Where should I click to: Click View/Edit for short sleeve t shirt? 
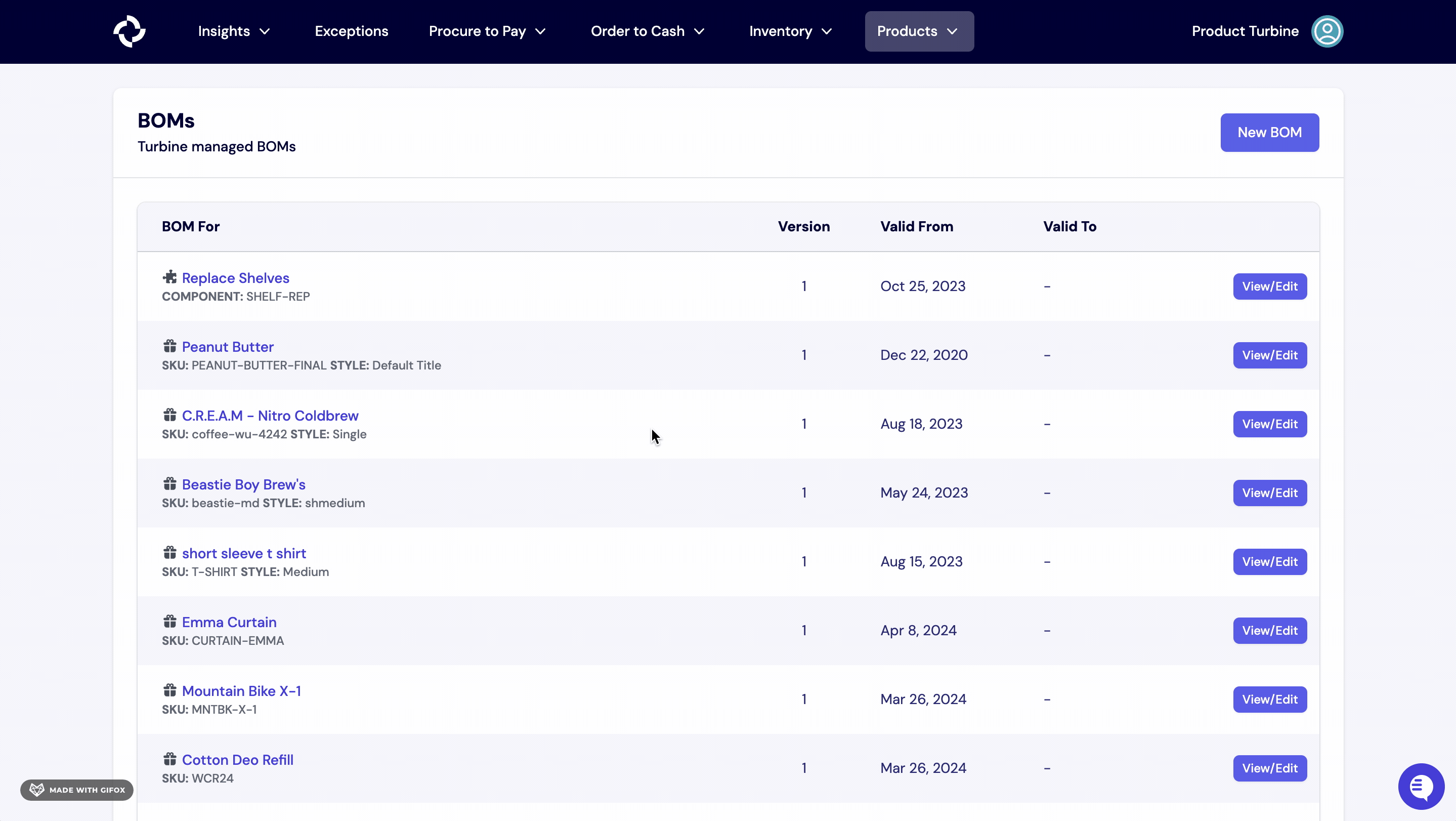coord(1269,561)
